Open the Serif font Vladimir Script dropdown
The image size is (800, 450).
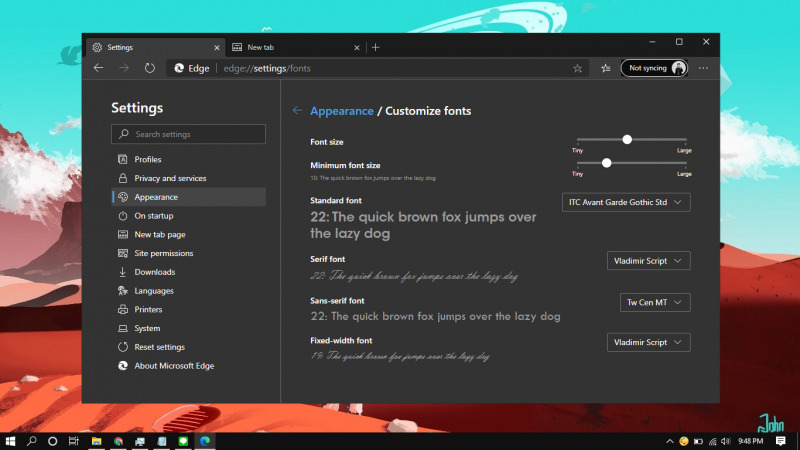tap(648, 261)
